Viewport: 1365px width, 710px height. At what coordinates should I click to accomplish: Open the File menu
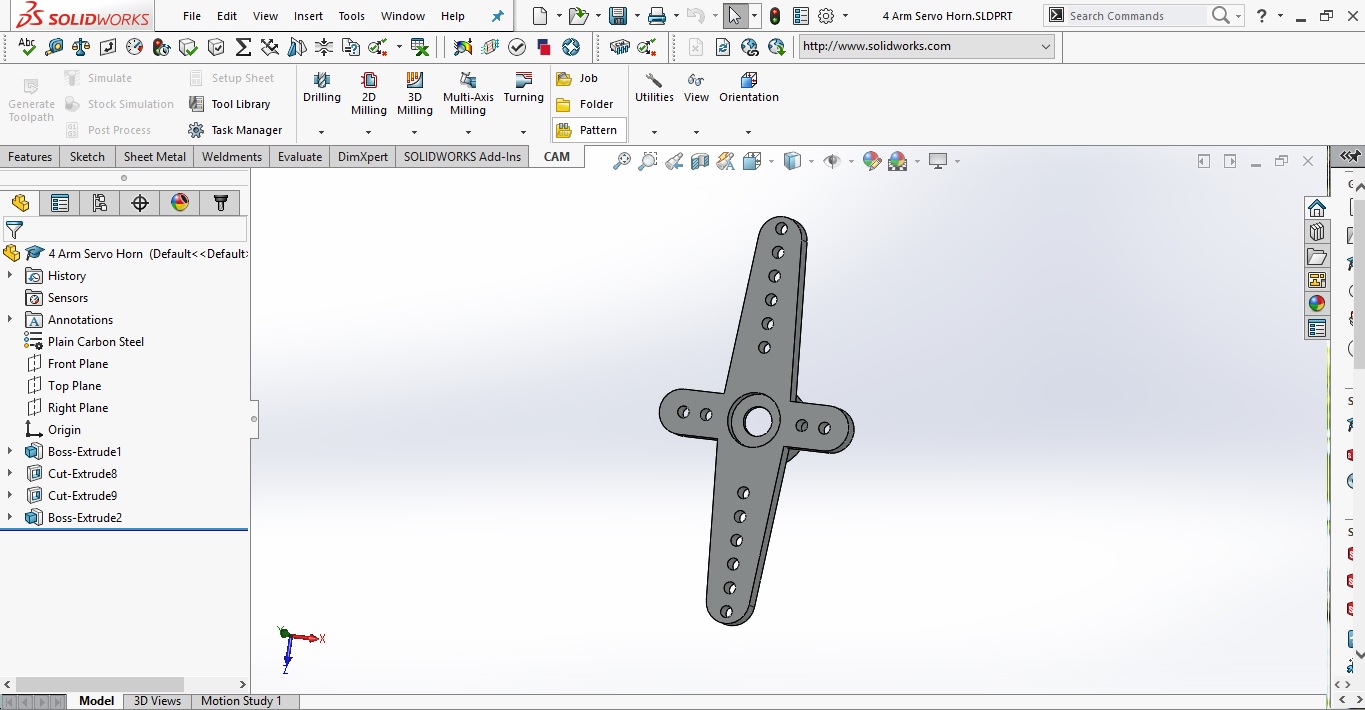point(192,16)
